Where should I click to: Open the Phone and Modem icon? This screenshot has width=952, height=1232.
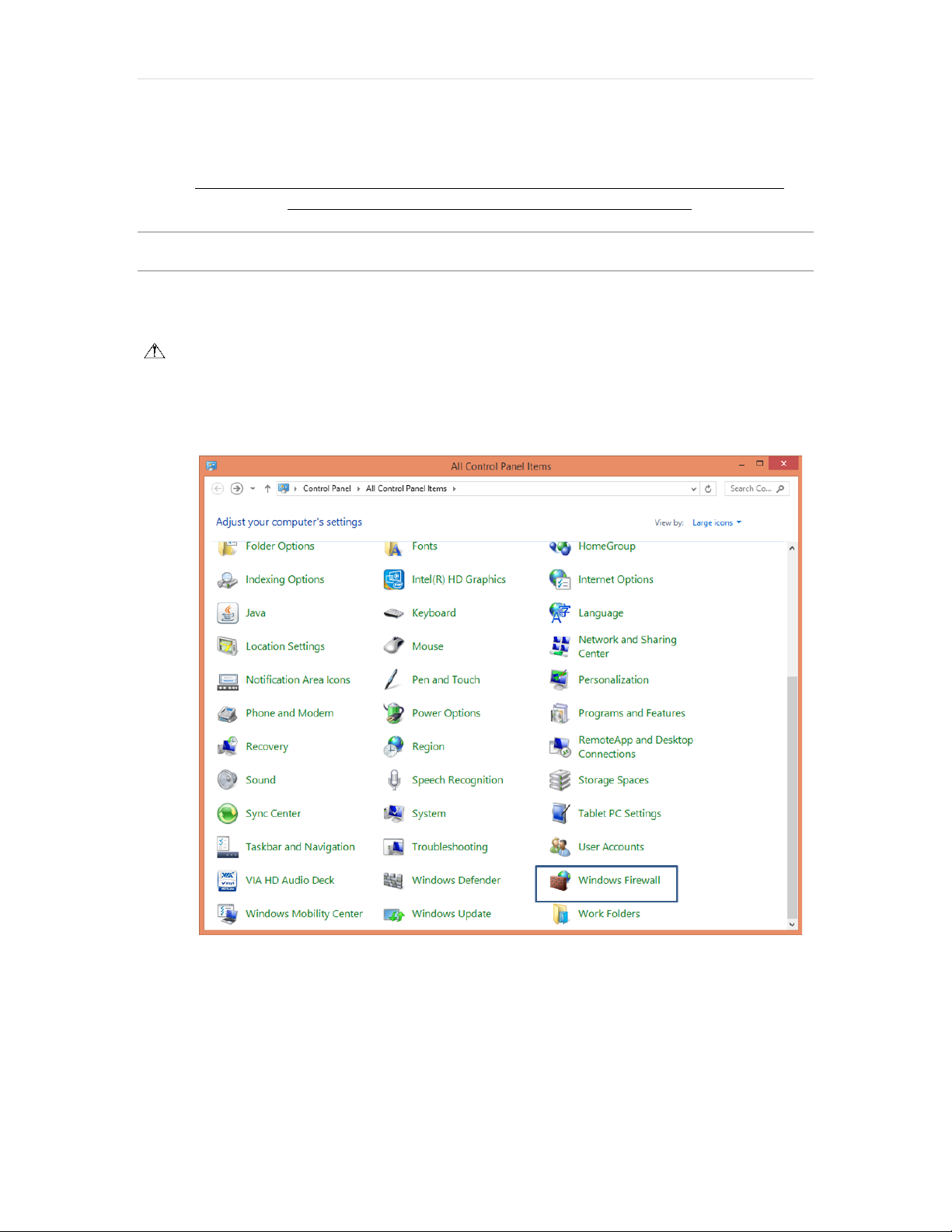(x=228, y=714)
